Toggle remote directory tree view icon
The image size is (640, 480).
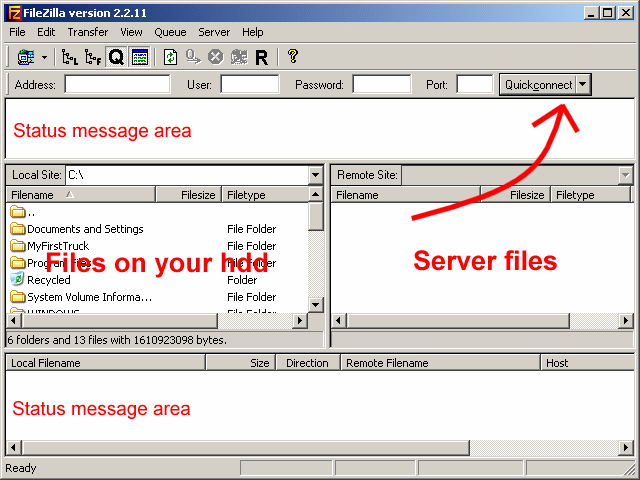[x=93, y=58]
